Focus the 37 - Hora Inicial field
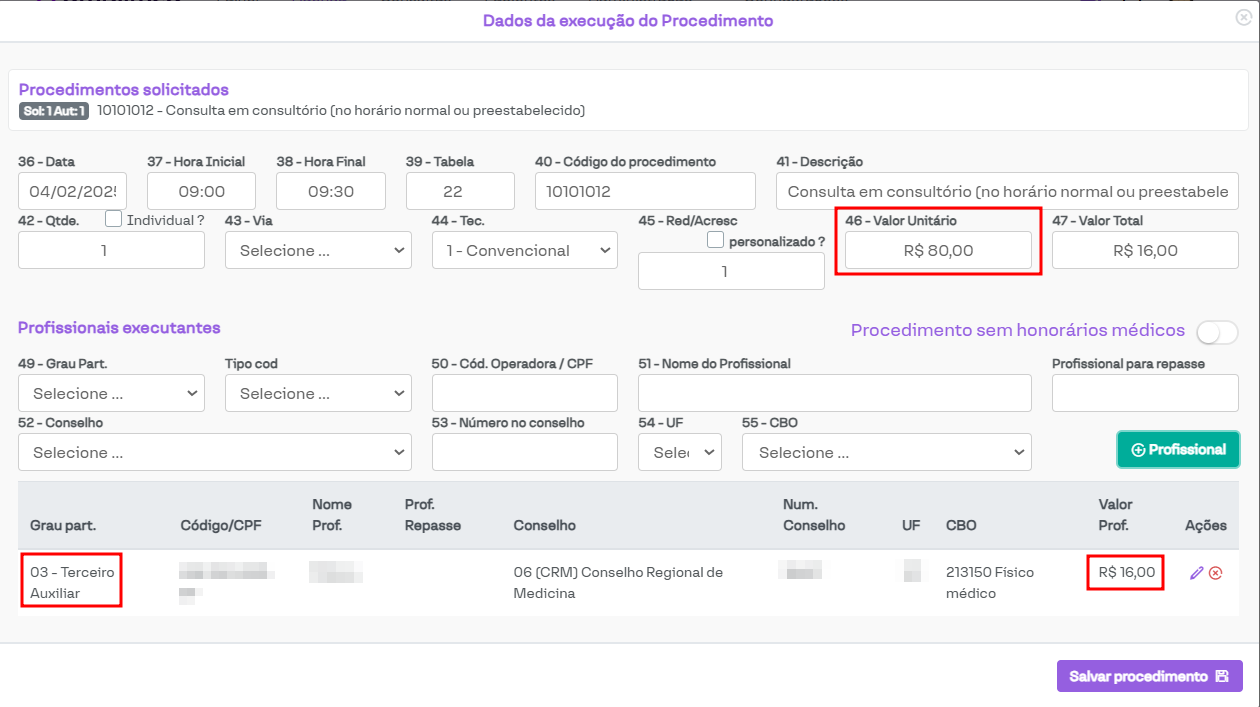Screen dimensions: 1260x707 (201, 191)
